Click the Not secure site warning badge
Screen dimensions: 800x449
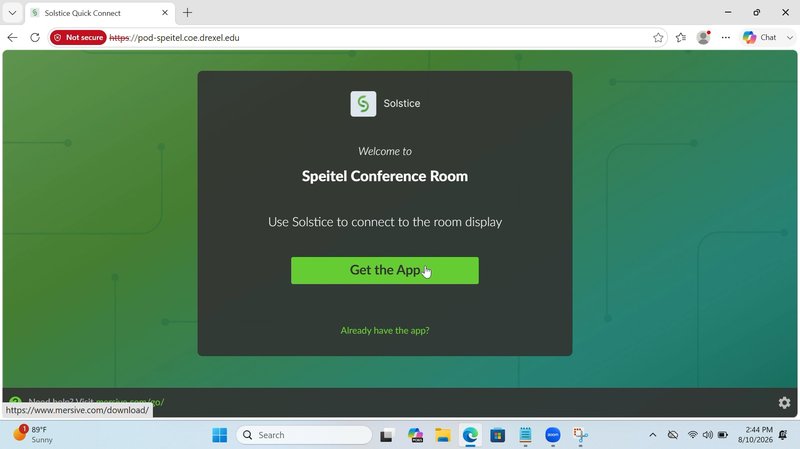click(x=78, y=38)
